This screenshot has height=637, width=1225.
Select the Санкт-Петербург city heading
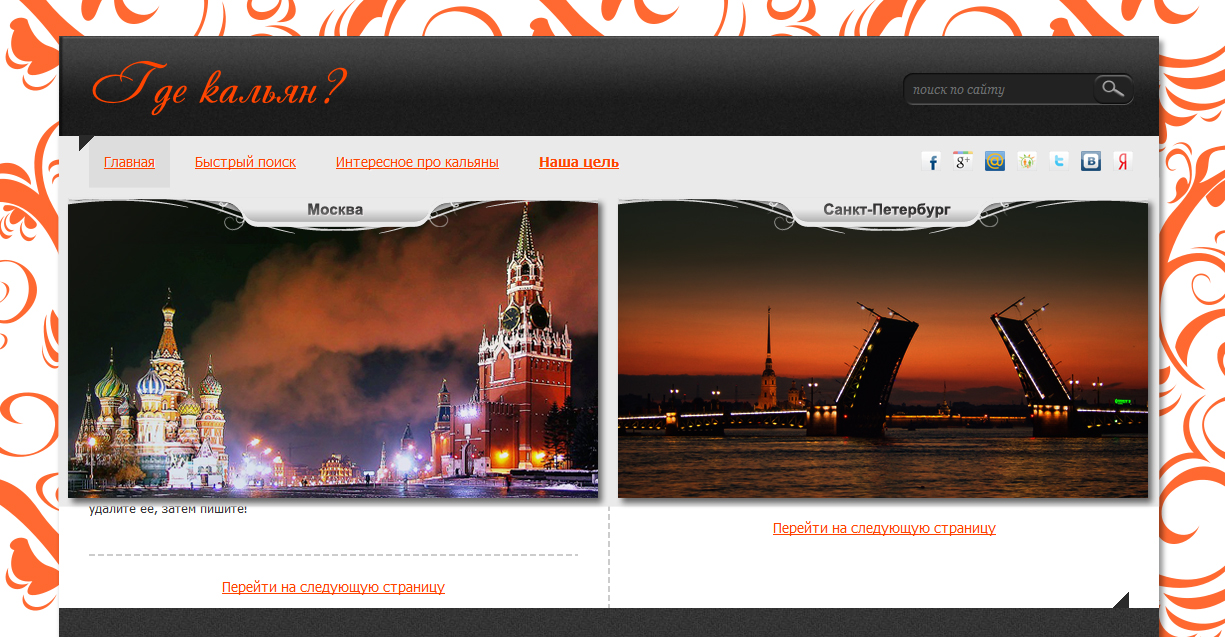[x=886, y=210]
